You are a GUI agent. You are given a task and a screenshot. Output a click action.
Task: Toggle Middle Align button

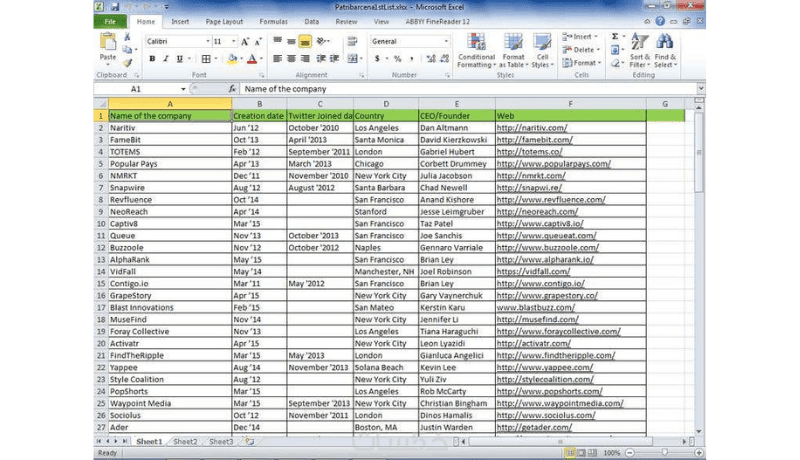click(291, 41)
